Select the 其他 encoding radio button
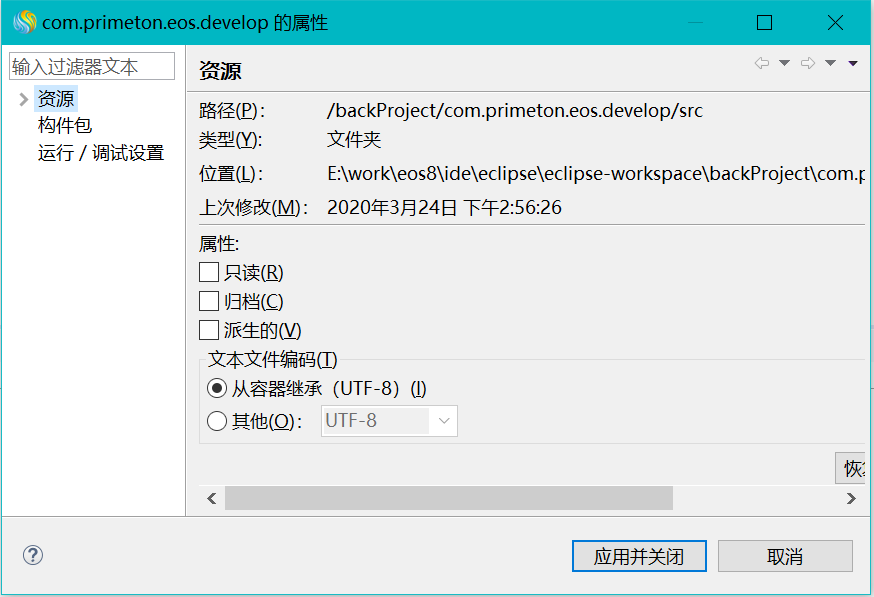874x597 pixels. pyautogui.click(x=216, y=421)
